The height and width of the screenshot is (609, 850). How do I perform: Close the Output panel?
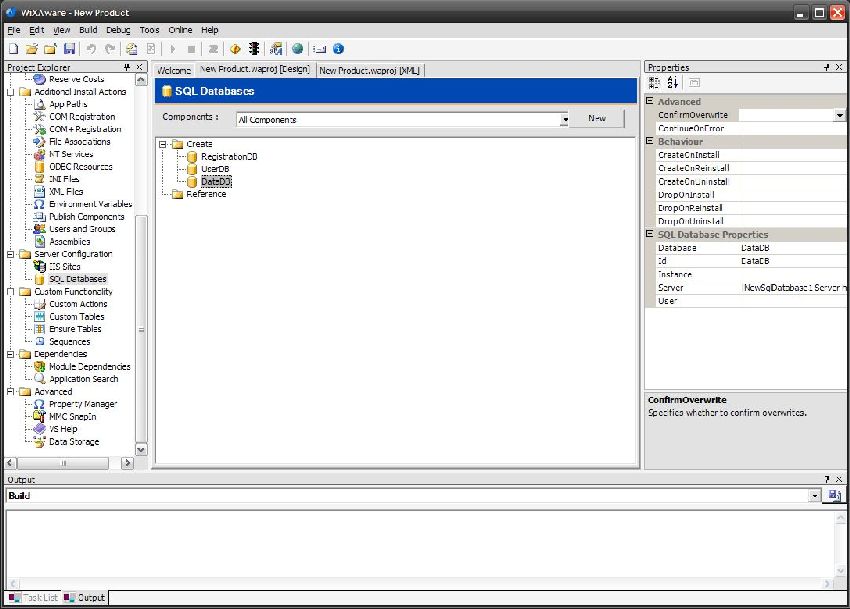tap(839, 479)
